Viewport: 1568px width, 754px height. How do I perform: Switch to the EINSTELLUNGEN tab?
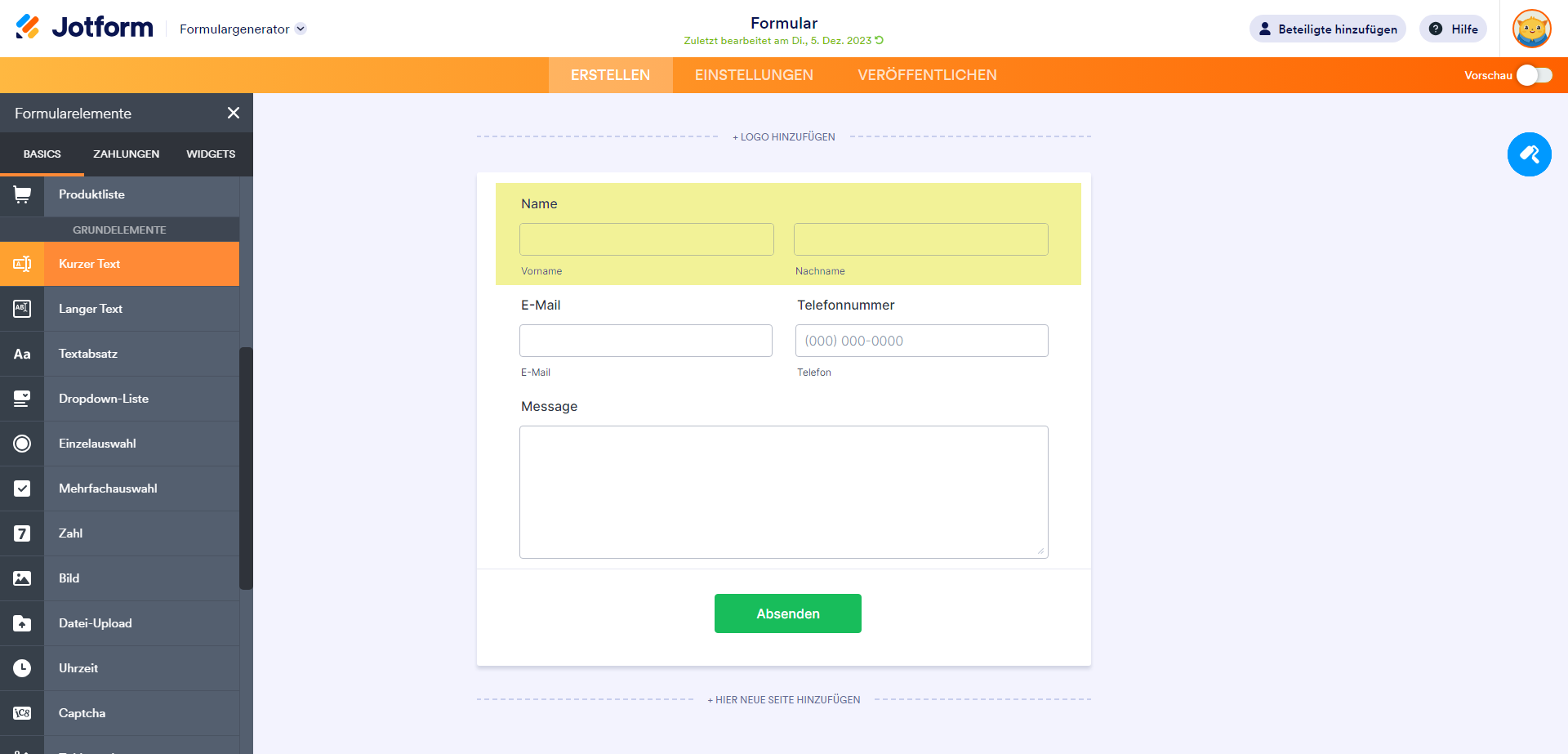pos(754,75)
